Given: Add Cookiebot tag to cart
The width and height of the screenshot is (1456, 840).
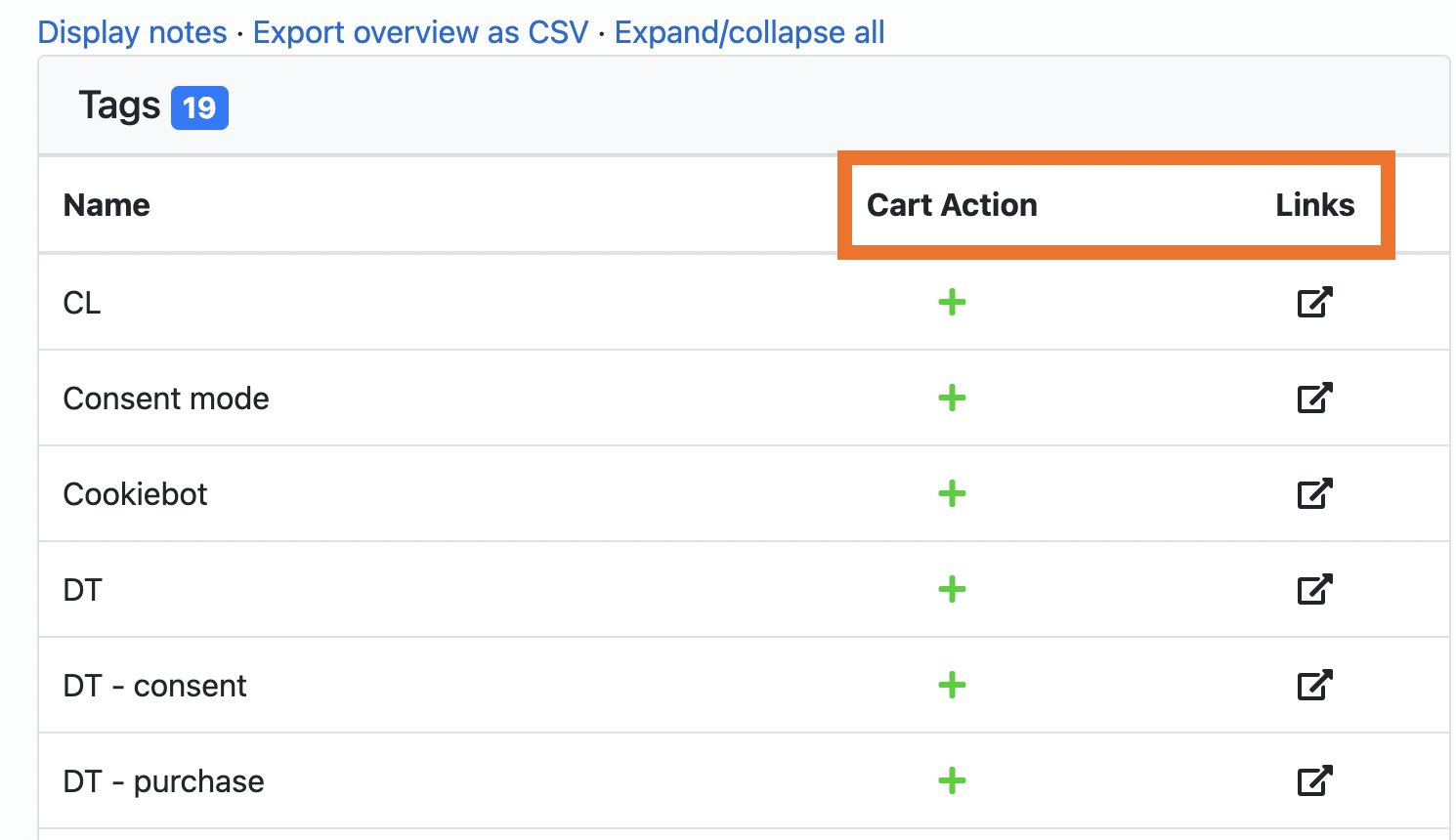Looking at the screenshot, I should 952,493.
